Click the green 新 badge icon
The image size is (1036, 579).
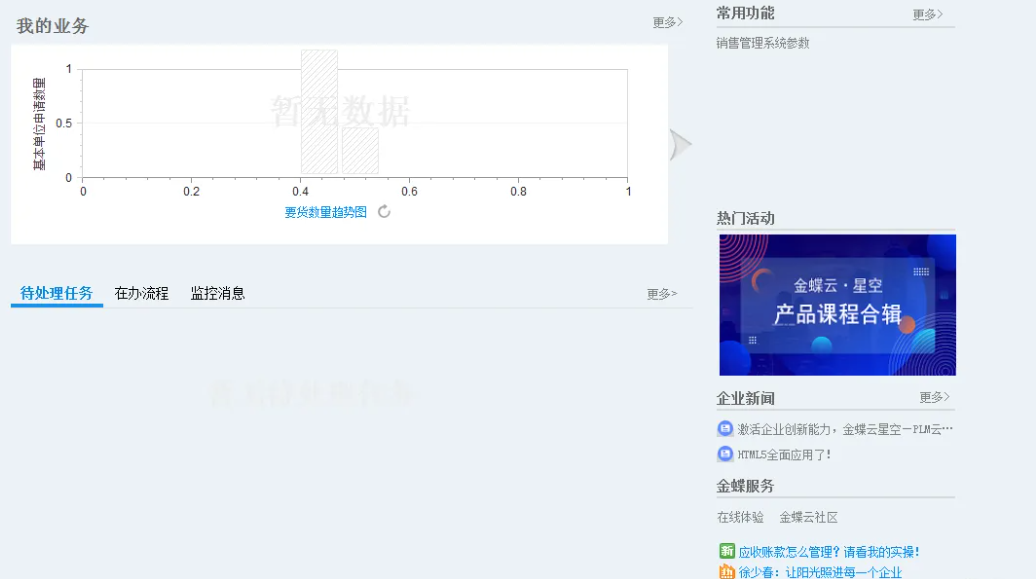click(x=727, y=551)
